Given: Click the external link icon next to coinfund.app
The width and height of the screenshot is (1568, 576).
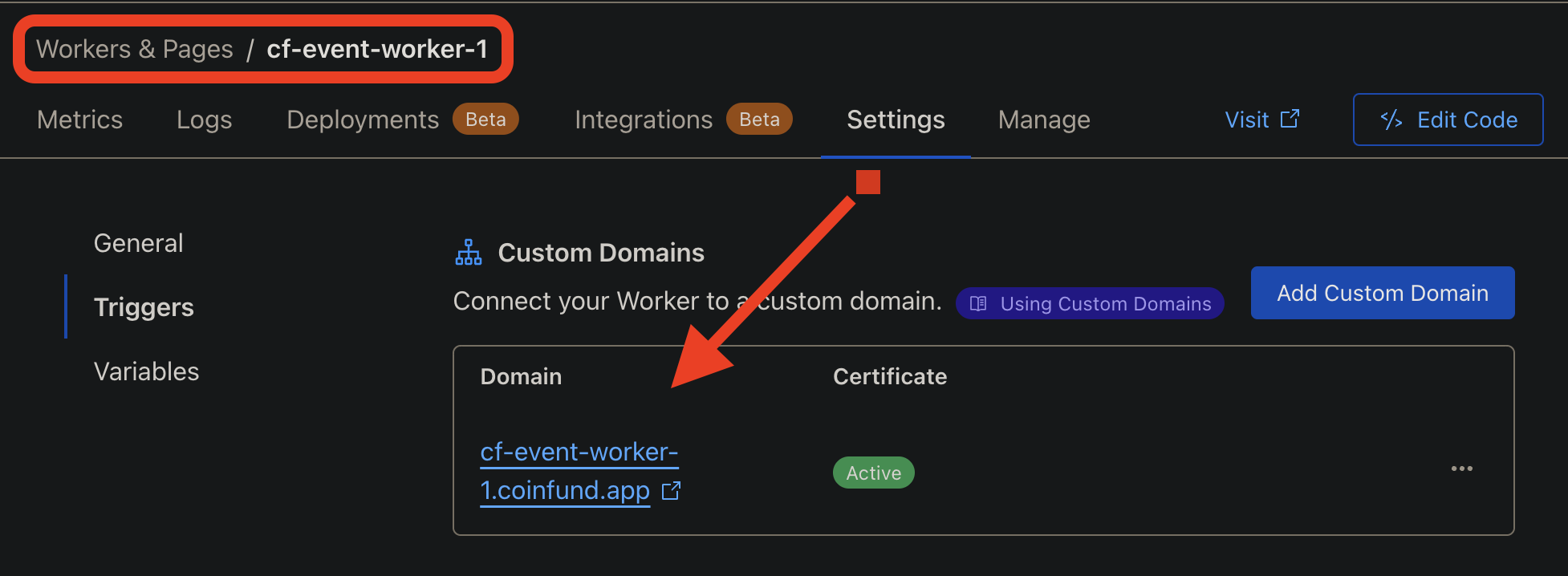Looking at the screenshot, I should (671, 491).
